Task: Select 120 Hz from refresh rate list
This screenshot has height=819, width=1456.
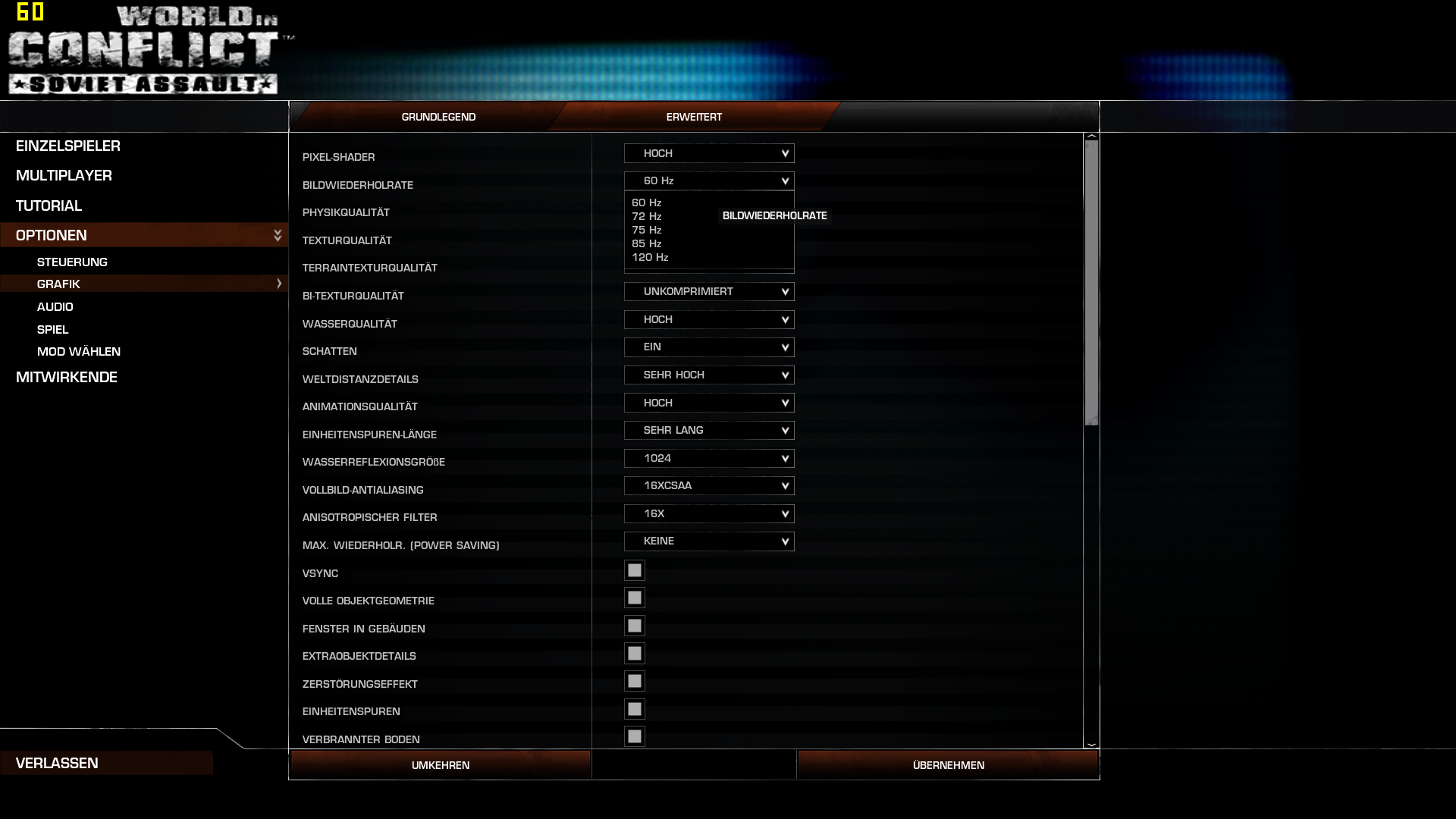Action: (x=650, y=258)
